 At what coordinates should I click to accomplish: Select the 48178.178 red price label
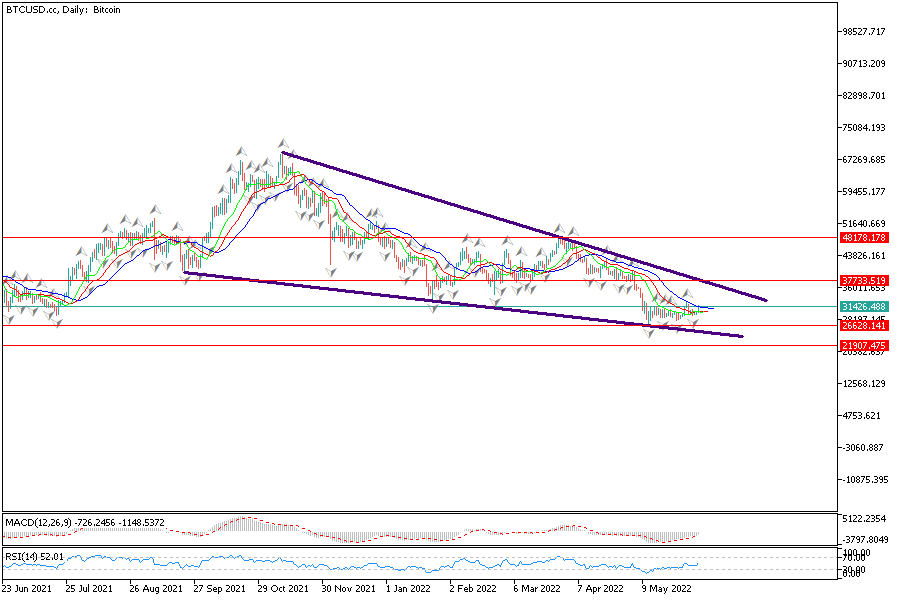865,238
